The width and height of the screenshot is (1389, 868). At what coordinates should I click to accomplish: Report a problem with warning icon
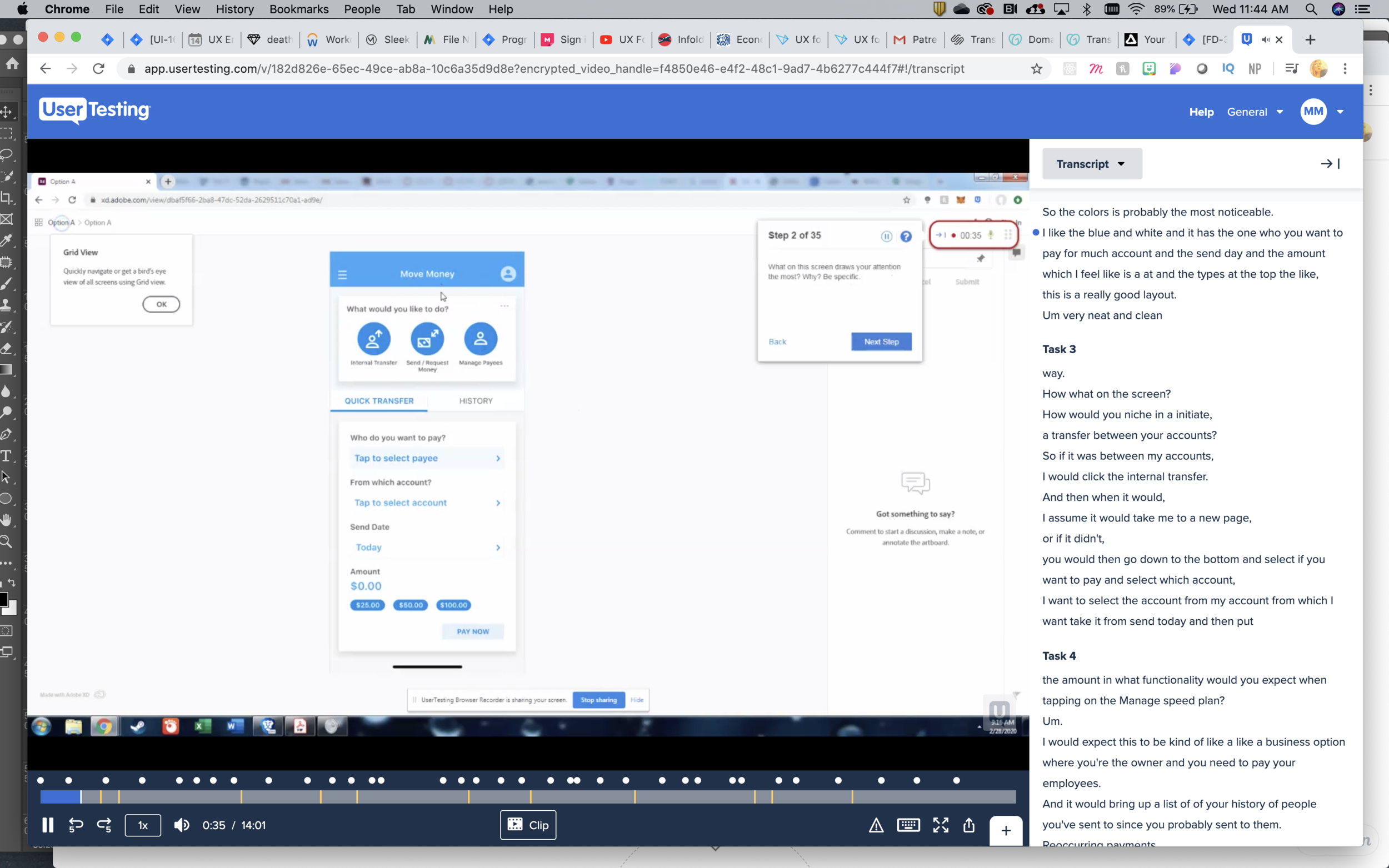(876, 826)
